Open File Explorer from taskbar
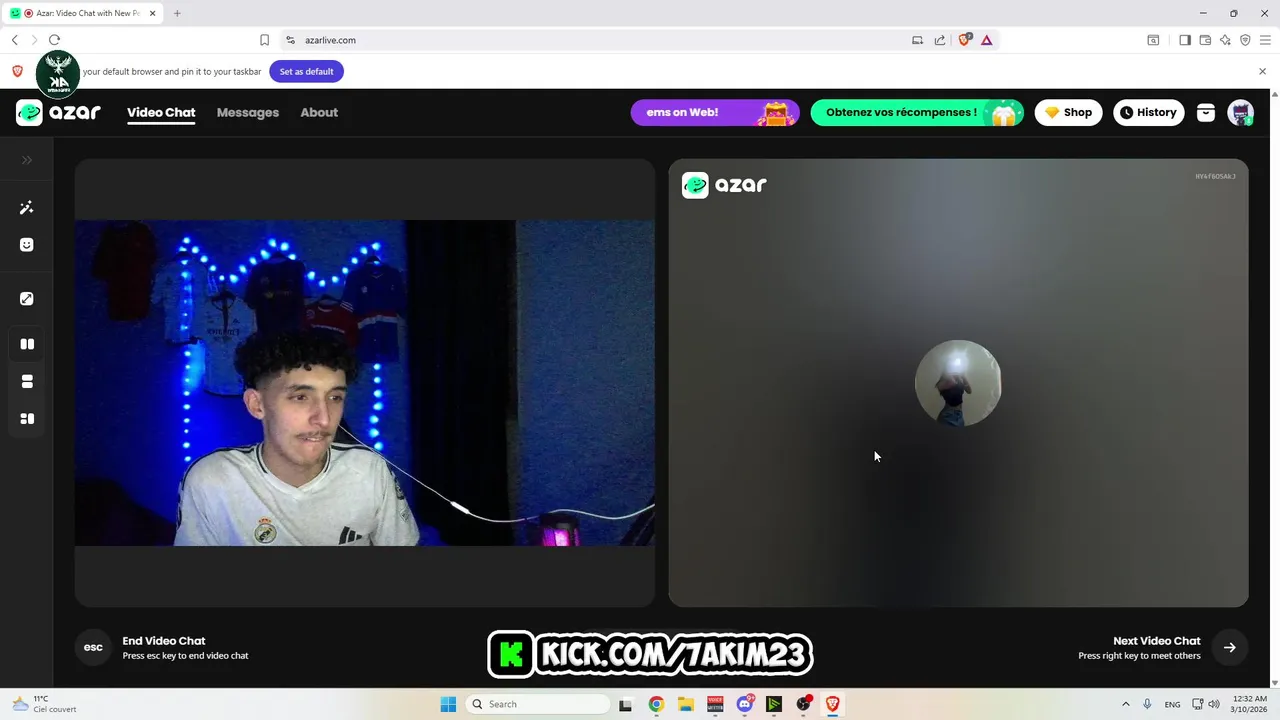This screenshot has height=720, width=1280. (686, 704)
